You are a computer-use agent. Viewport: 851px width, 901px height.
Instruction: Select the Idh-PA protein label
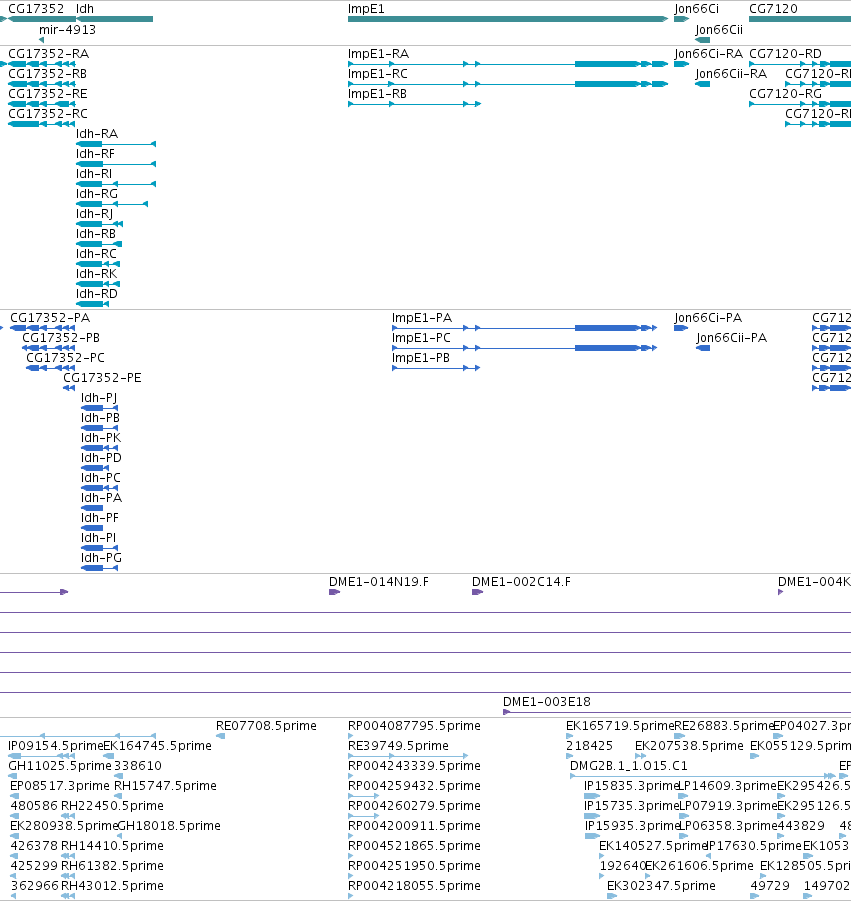(x=101, y=498)
